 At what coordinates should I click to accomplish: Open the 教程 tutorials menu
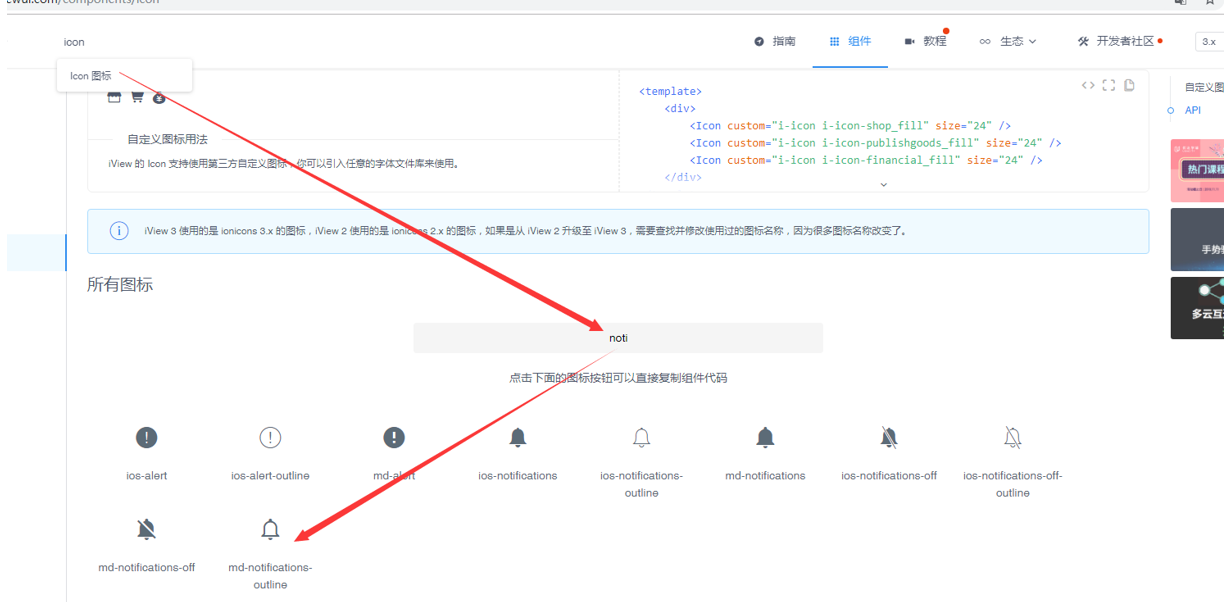(x=925, y=42)
